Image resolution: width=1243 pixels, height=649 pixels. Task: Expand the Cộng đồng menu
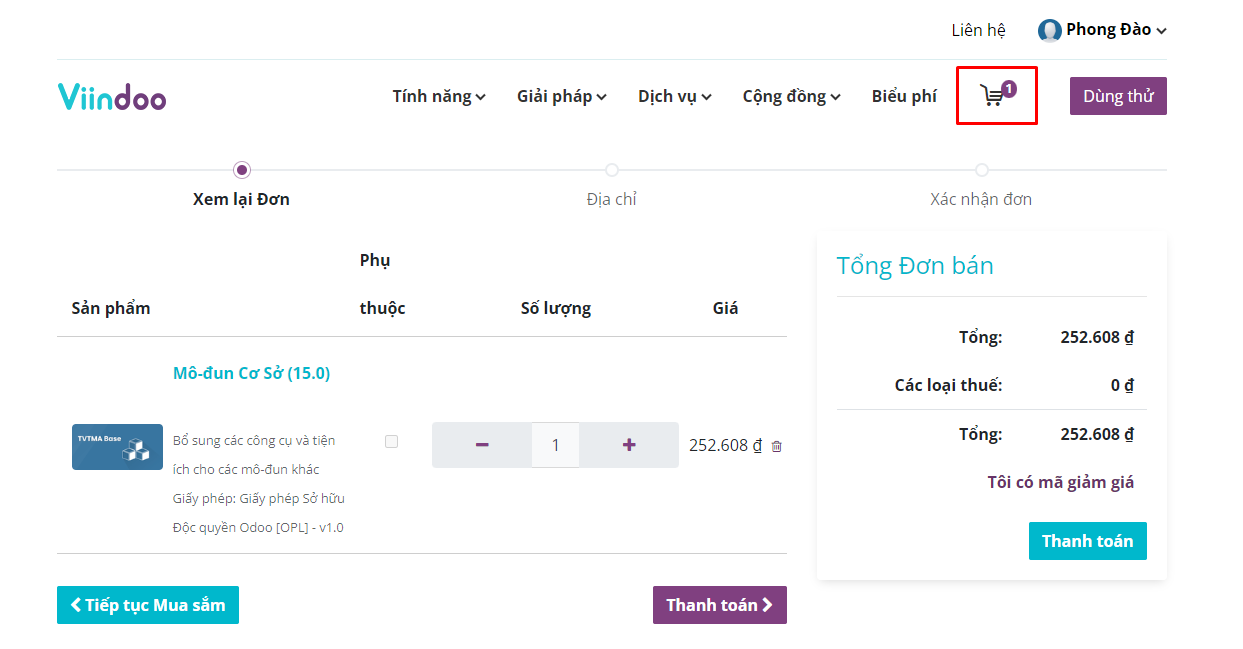pyautogui.click(x=792, y=96)
